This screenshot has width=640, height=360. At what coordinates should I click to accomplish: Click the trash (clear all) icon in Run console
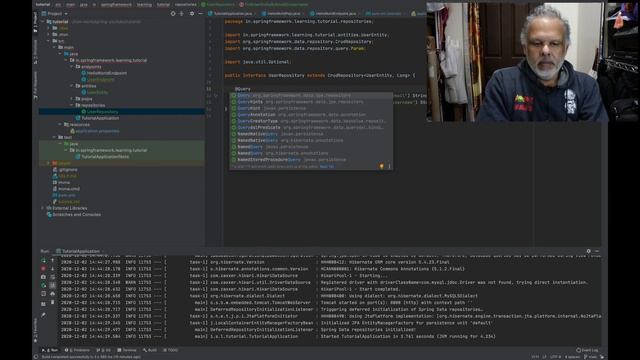(x=52, y=302)
